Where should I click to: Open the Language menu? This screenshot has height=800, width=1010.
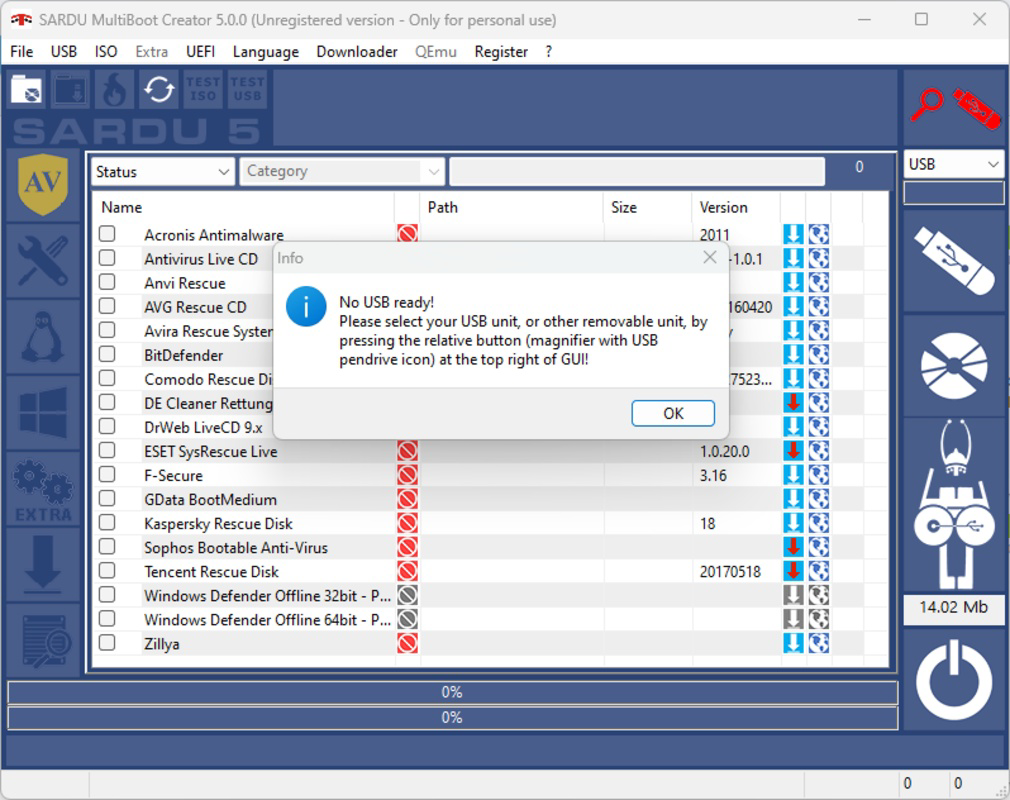click(265, 52)
